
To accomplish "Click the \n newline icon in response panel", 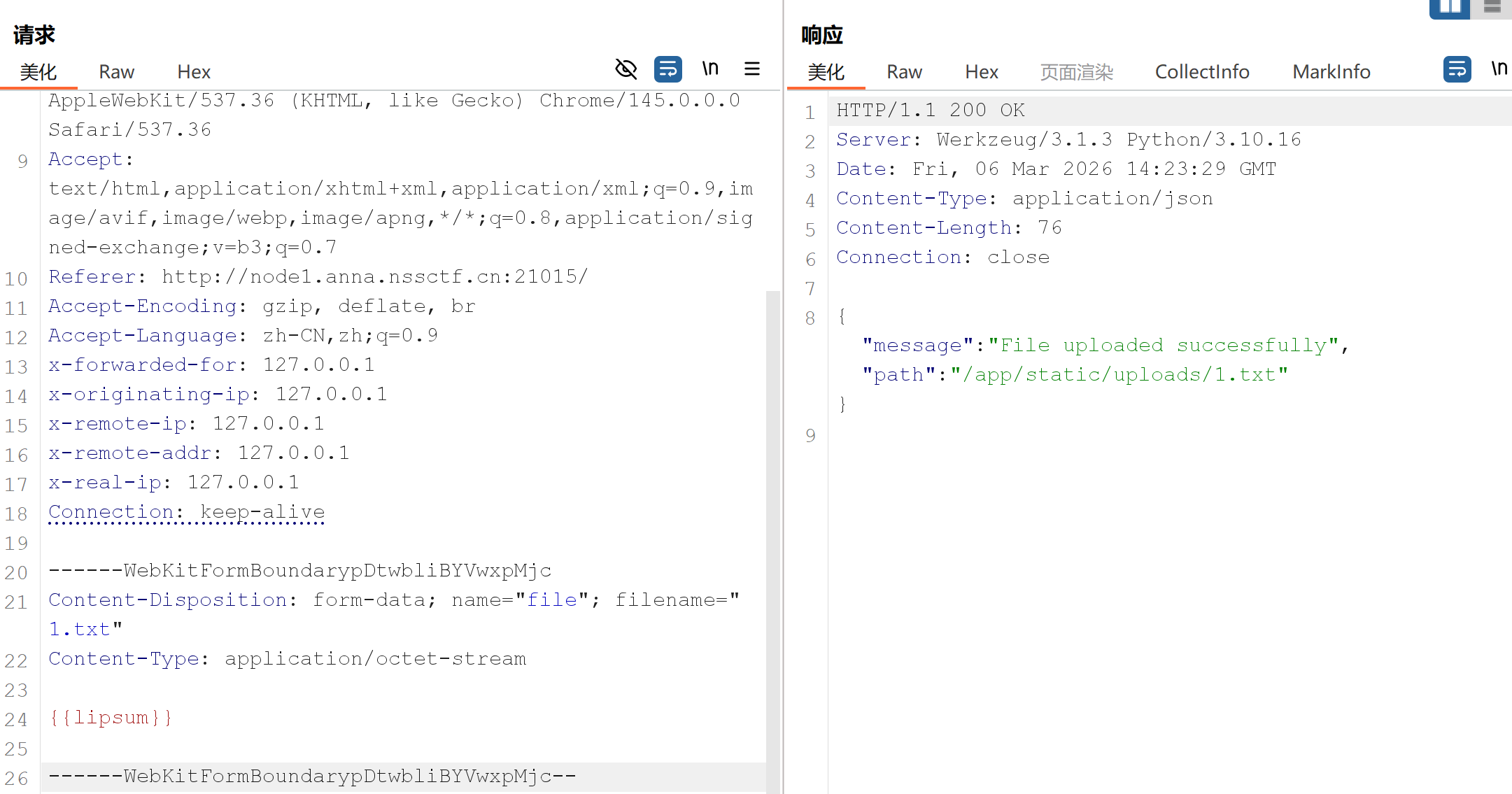I will click(x=1498, y=69).
